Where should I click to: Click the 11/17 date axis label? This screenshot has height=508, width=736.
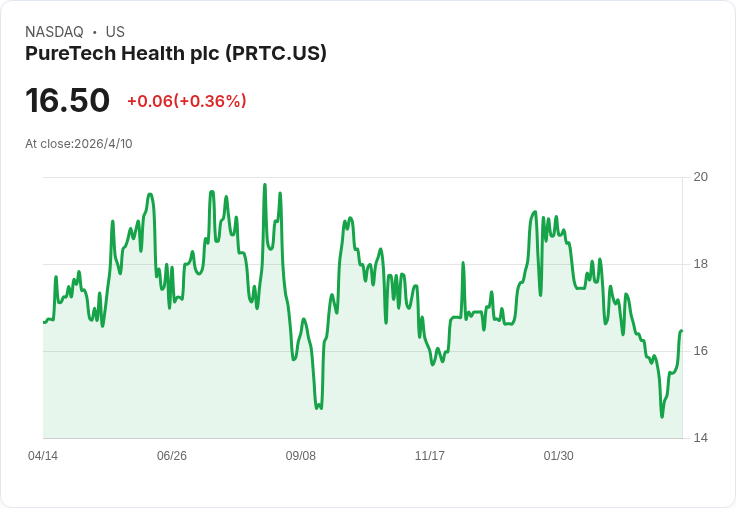(429, 455)
